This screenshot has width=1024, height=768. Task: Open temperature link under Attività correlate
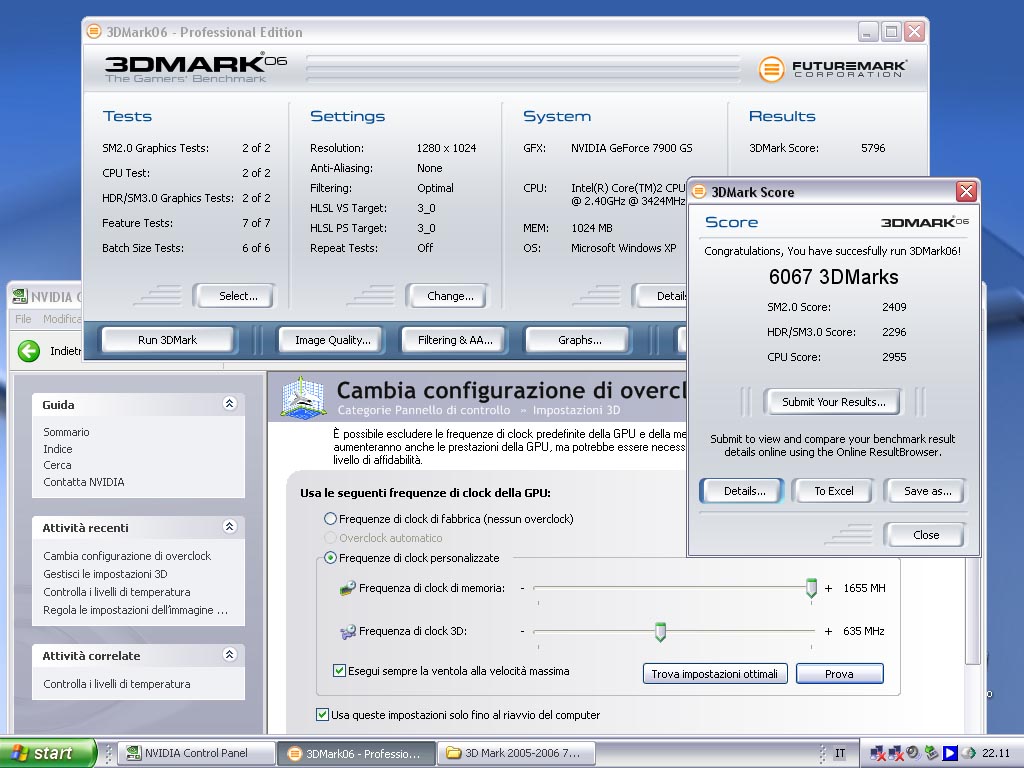point(117,684)
